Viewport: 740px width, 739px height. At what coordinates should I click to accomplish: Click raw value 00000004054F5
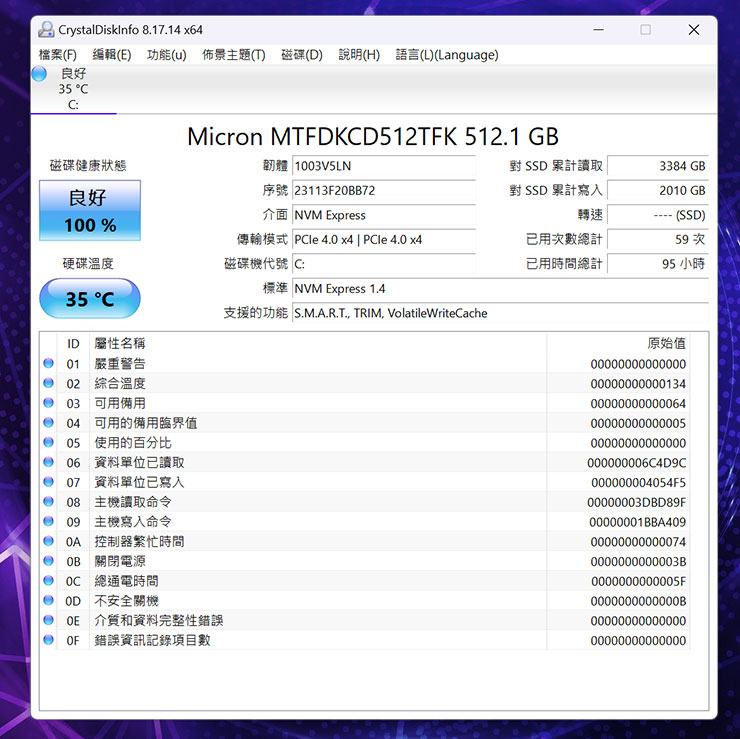638,483
